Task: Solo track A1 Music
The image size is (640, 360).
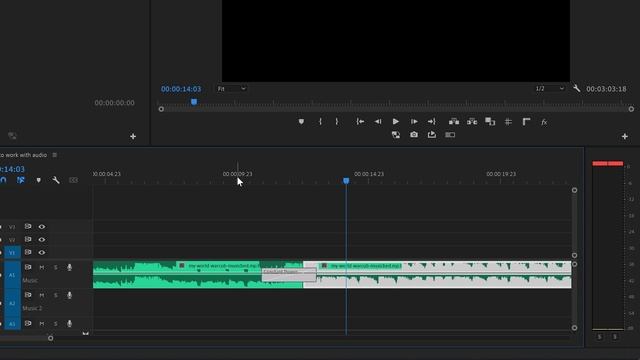Action: coord(56,267)
